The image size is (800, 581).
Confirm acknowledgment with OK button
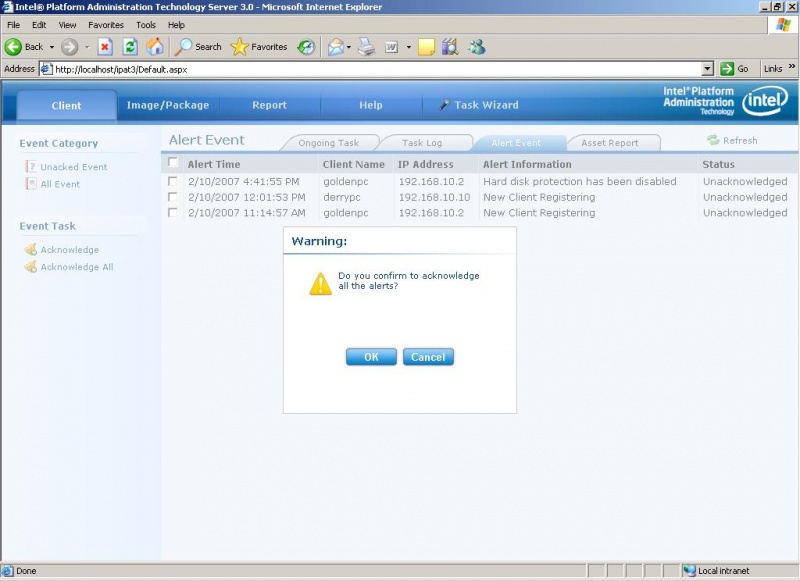tap(371, 357)
